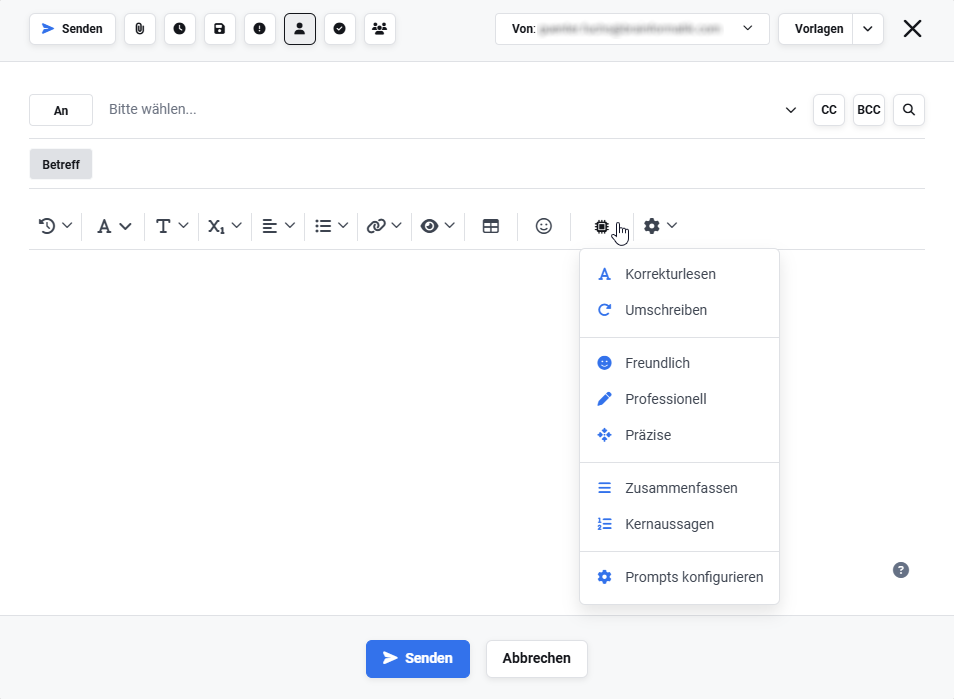The image size is (954, 699).
Task: Select Kernaussagen in the menu
Action: point(680,524)
